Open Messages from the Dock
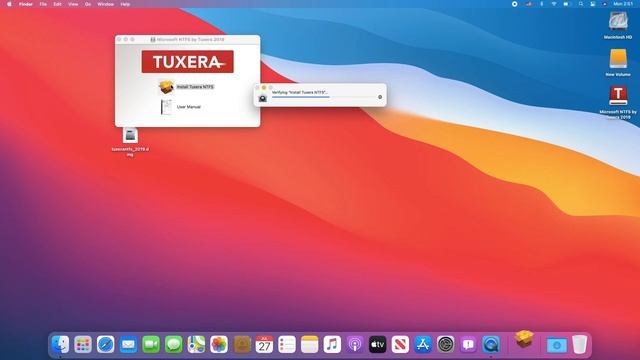The width and height of the screenshot is (640, 360). click(x=173, y=344)
